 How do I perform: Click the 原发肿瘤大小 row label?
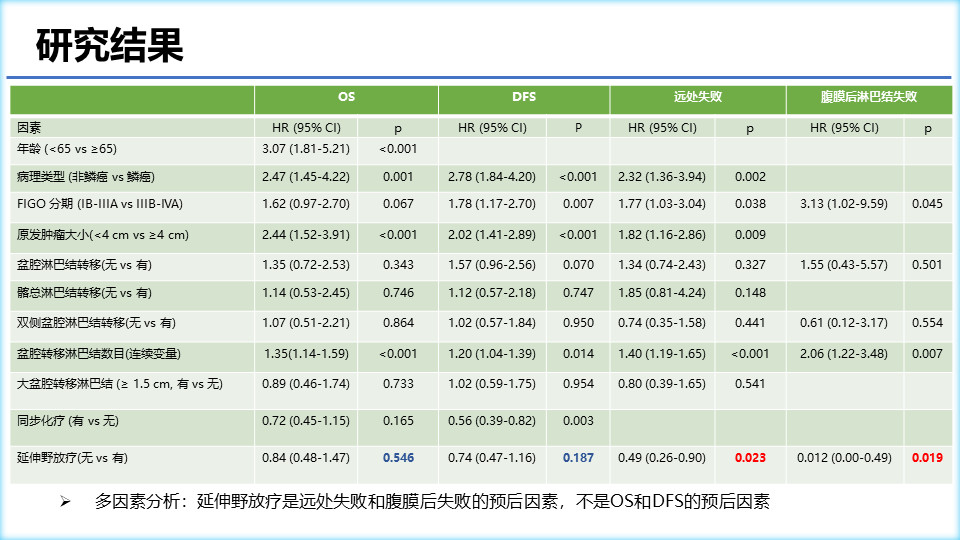(103, 234)
